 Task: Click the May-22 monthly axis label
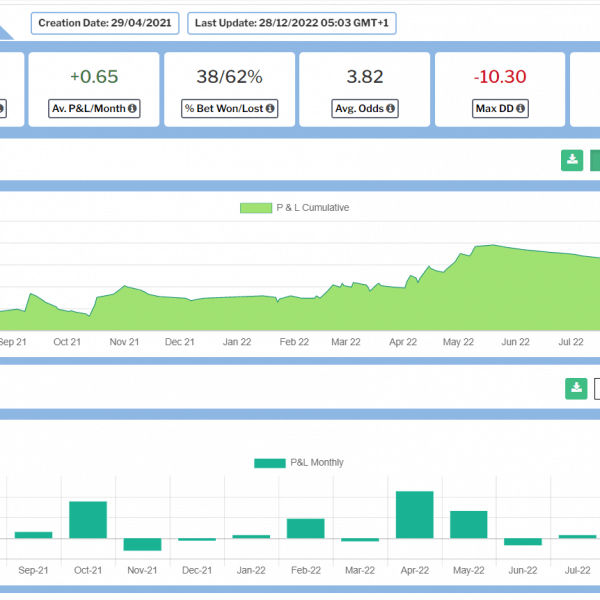pos(469,570)
